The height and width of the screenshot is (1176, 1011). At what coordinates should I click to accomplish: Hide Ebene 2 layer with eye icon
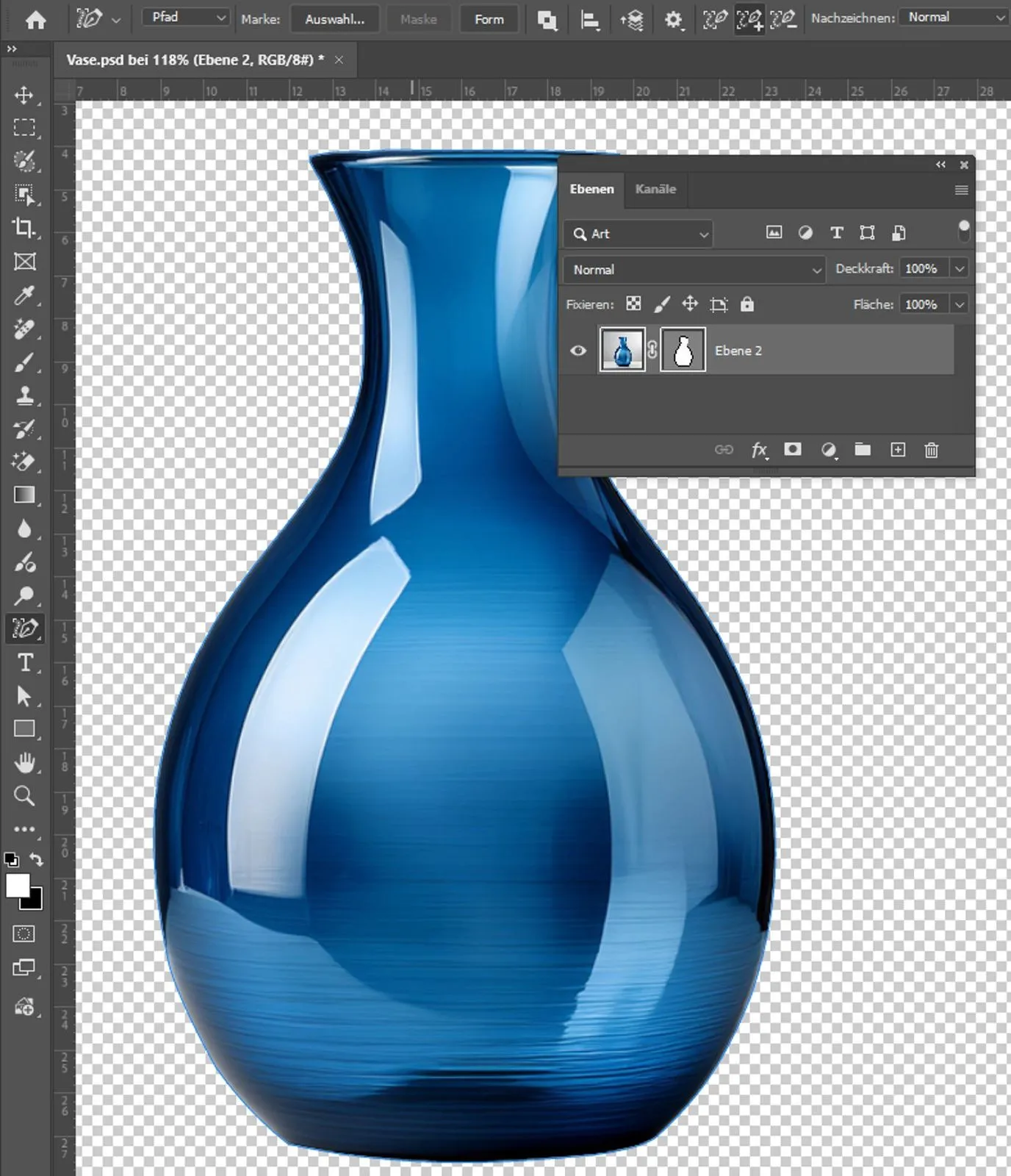pos(578,351)
